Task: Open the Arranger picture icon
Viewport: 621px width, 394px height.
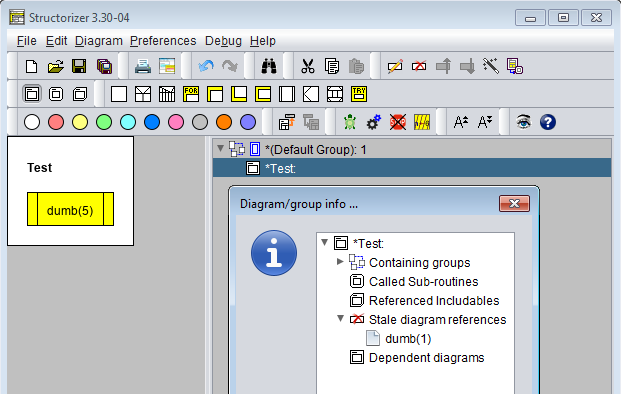Action: pos(167,66)
